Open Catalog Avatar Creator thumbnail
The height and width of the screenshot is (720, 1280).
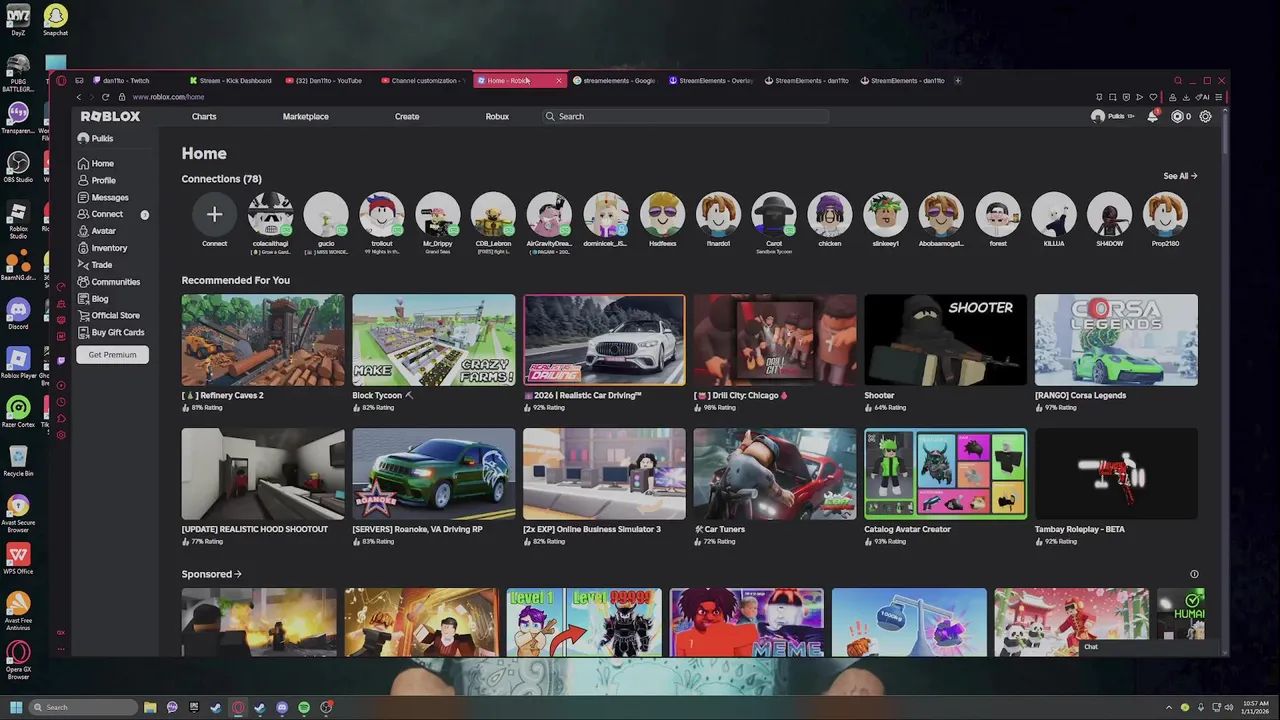(945, 474)
